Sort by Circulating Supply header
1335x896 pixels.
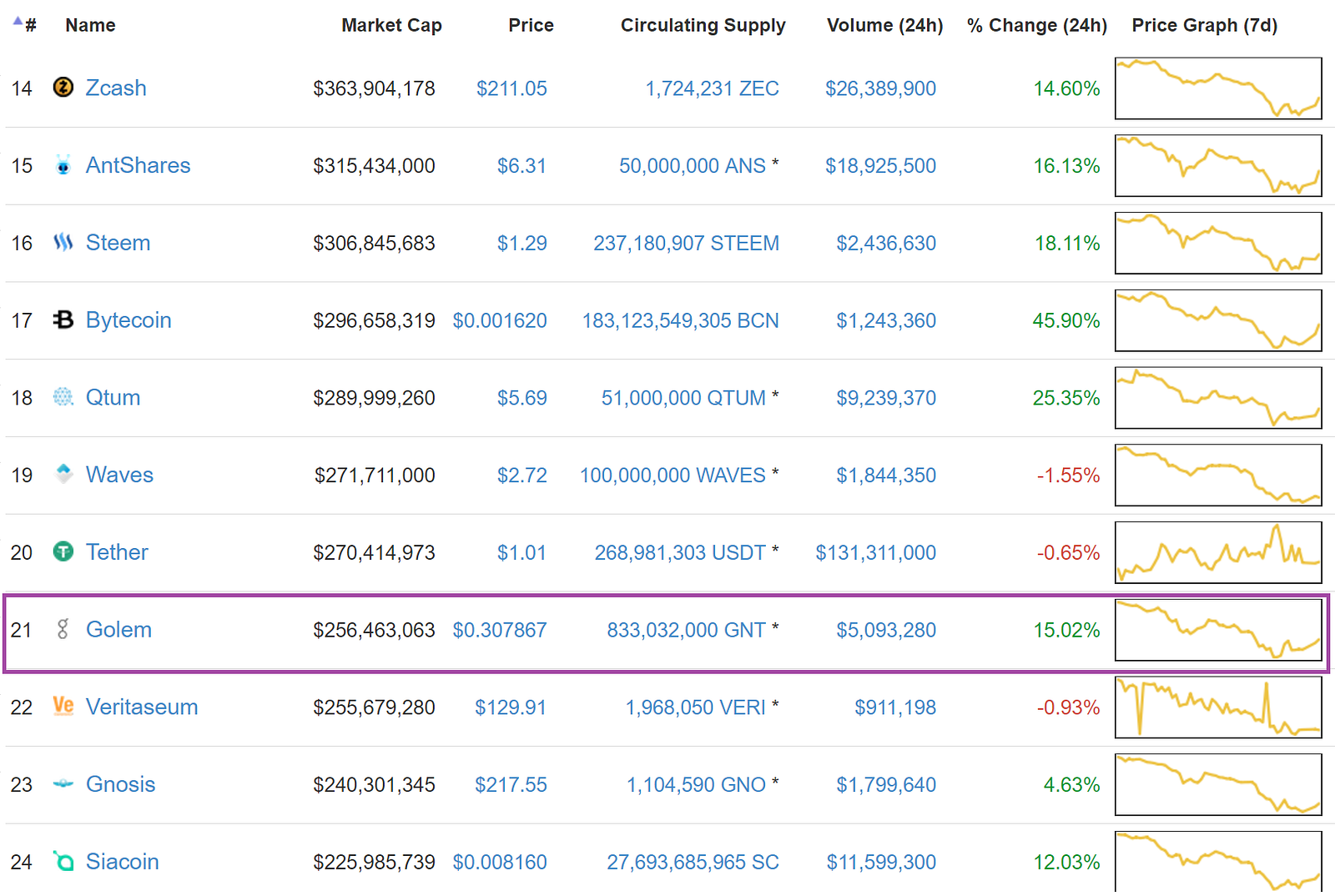pos(703,25)
